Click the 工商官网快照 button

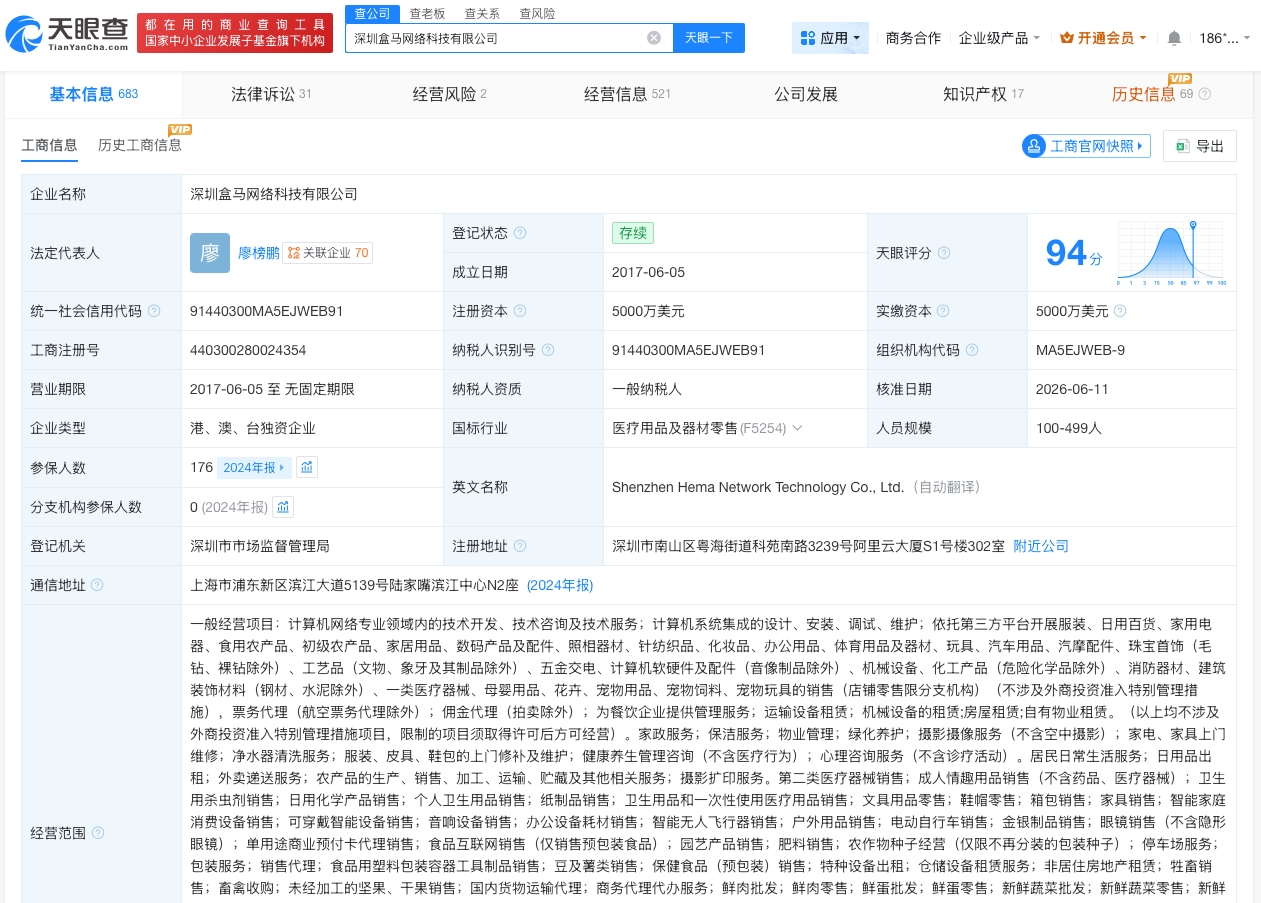[x=1086, y=146]
